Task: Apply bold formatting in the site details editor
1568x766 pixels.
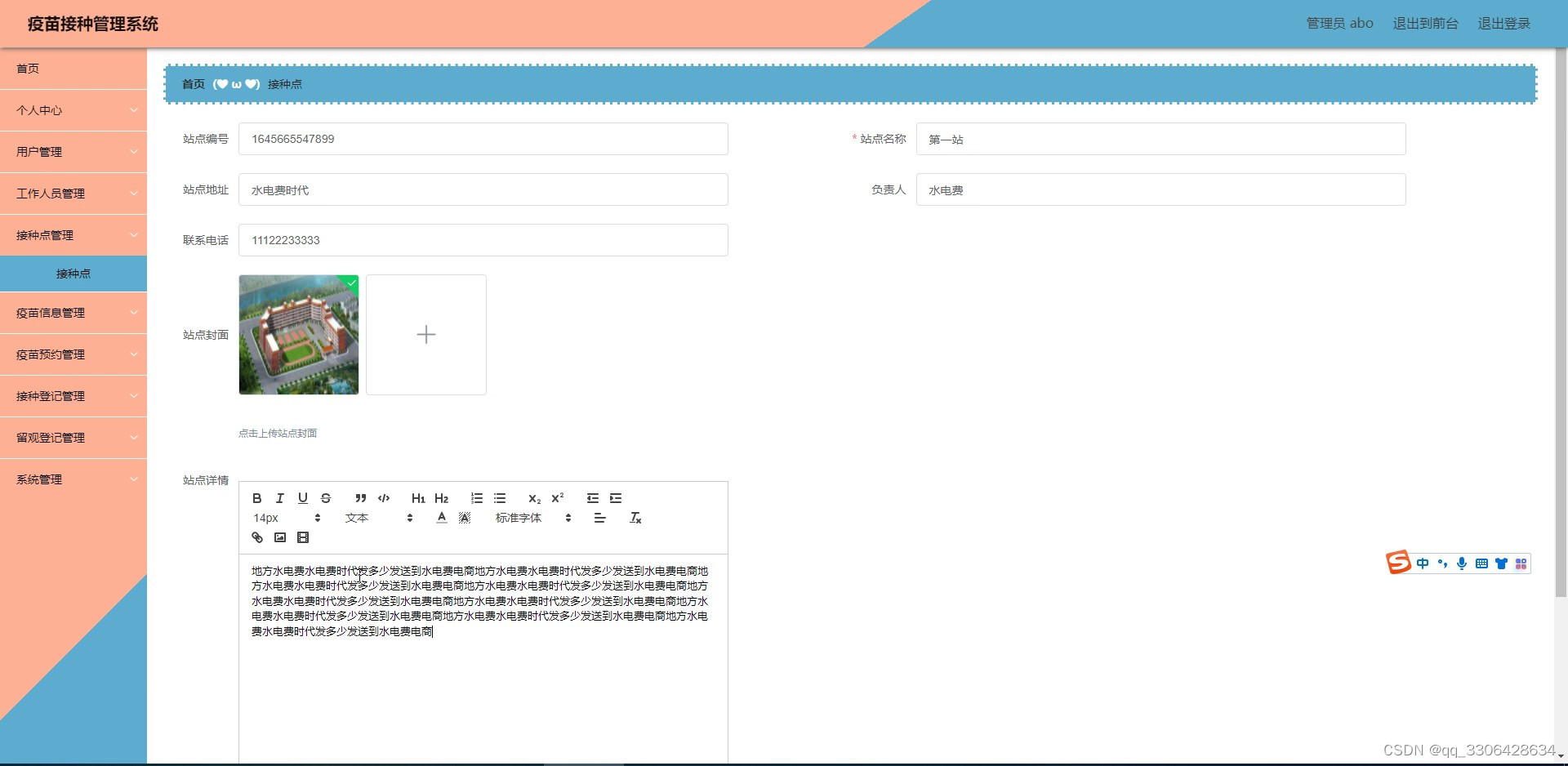Action: pyautogui.click(x=256, y=498)
